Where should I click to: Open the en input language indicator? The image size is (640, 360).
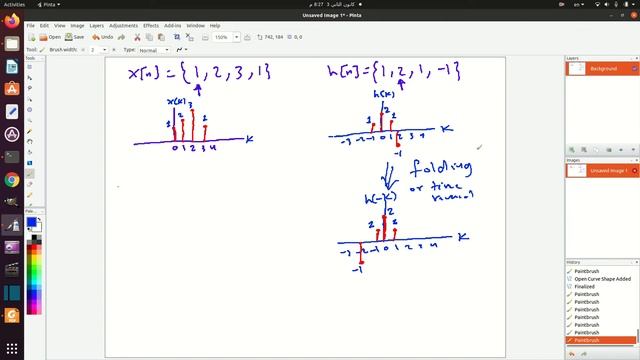pyautogui.click(x=579, y=4)
